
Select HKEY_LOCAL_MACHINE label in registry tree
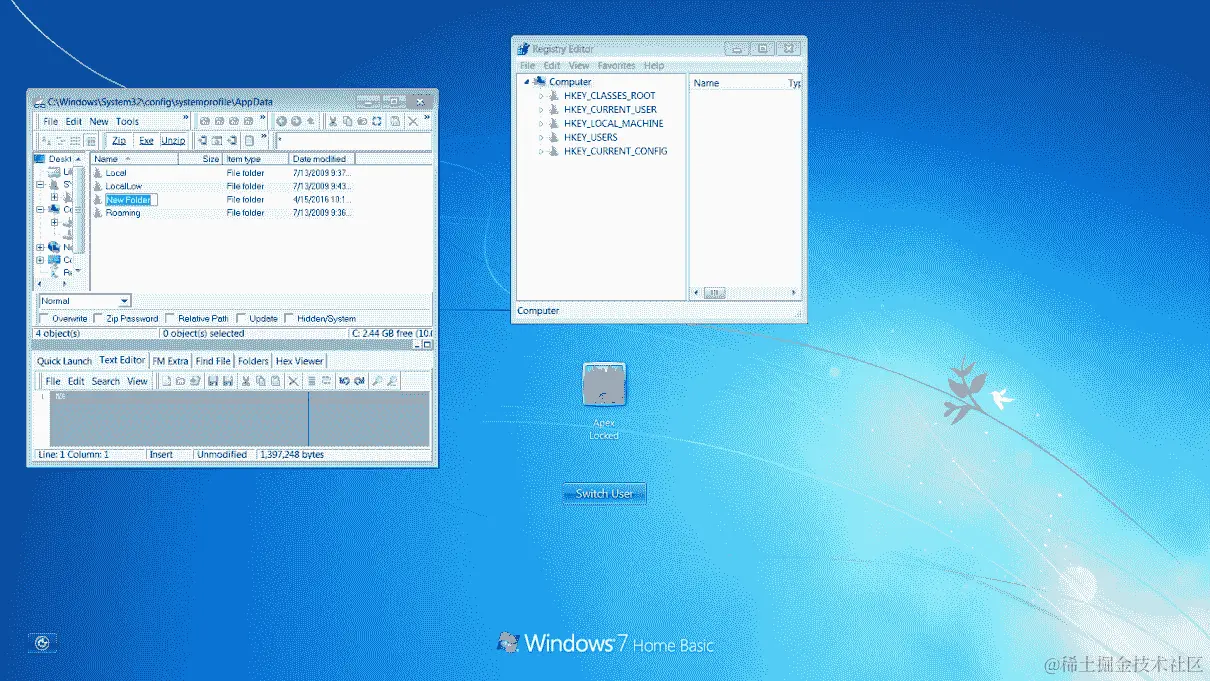coord(613,124)
